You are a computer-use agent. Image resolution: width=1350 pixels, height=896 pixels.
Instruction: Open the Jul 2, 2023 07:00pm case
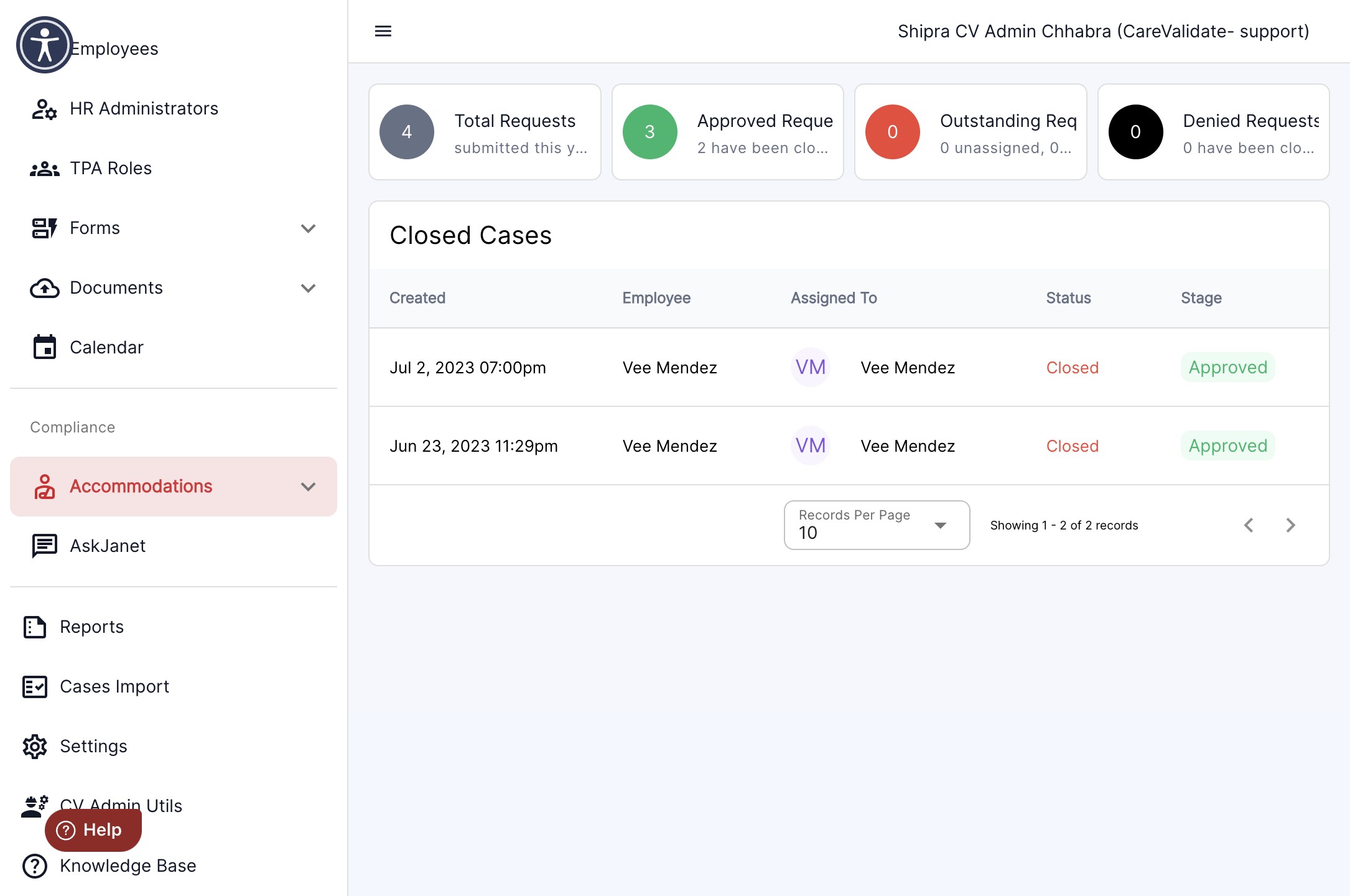coord(849,368)
